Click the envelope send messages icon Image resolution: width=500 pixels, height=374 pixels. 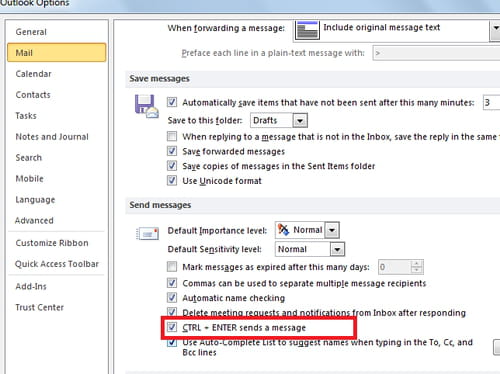[147, 234]
